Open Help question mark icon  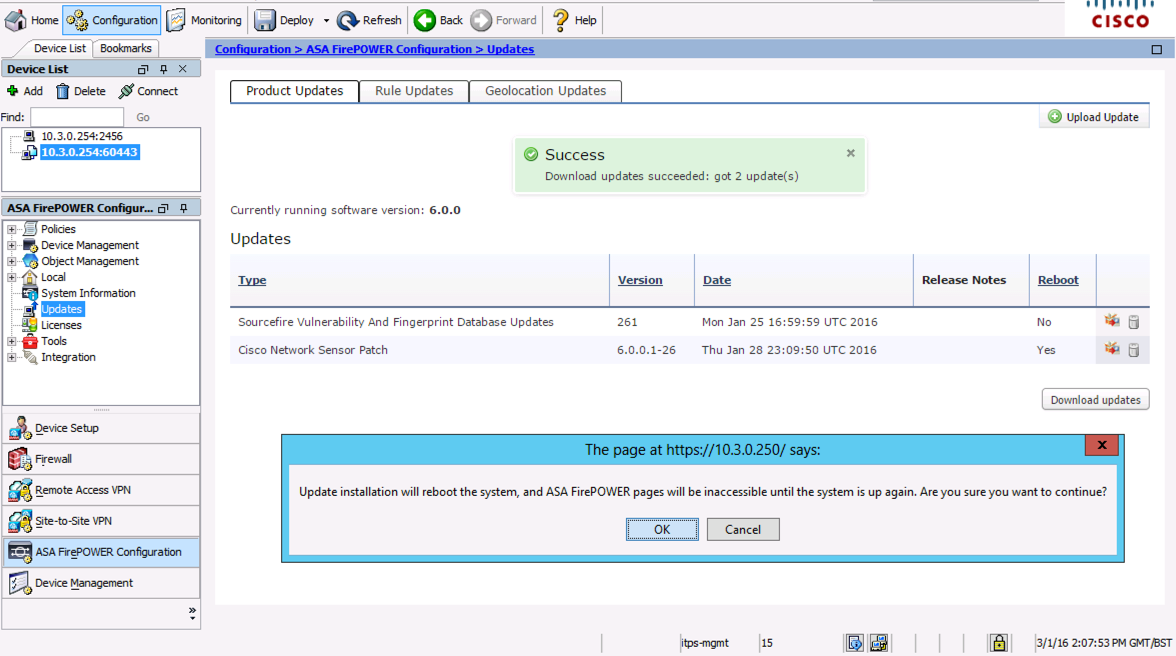[560, 20]
